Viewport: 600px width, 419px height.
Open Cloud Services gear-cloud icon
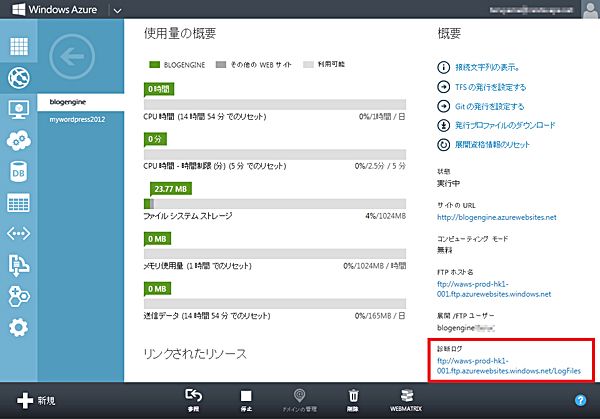19,140
